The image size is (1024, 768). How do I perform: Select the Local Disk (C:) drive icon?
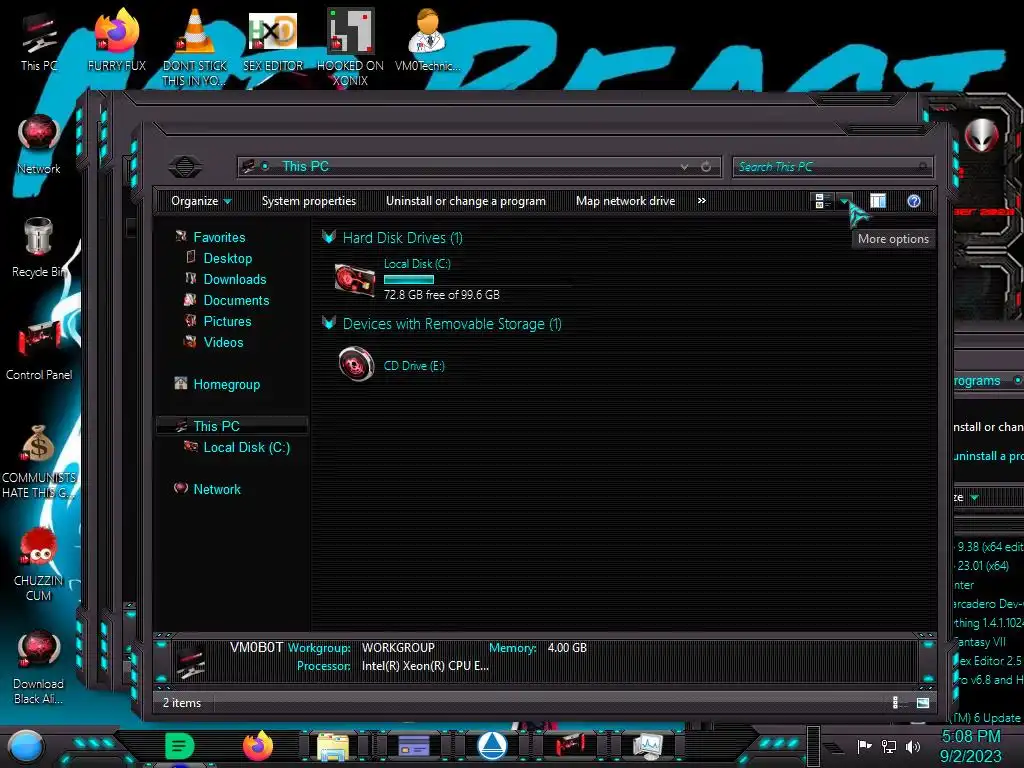355,280
